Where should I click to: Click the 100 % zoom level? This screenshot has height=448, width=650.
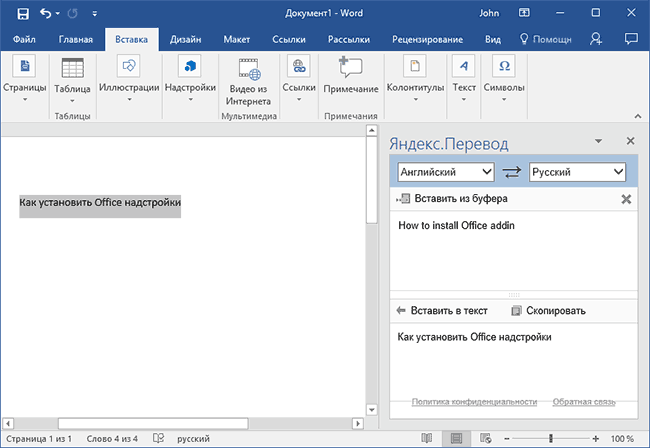[622, 438]
